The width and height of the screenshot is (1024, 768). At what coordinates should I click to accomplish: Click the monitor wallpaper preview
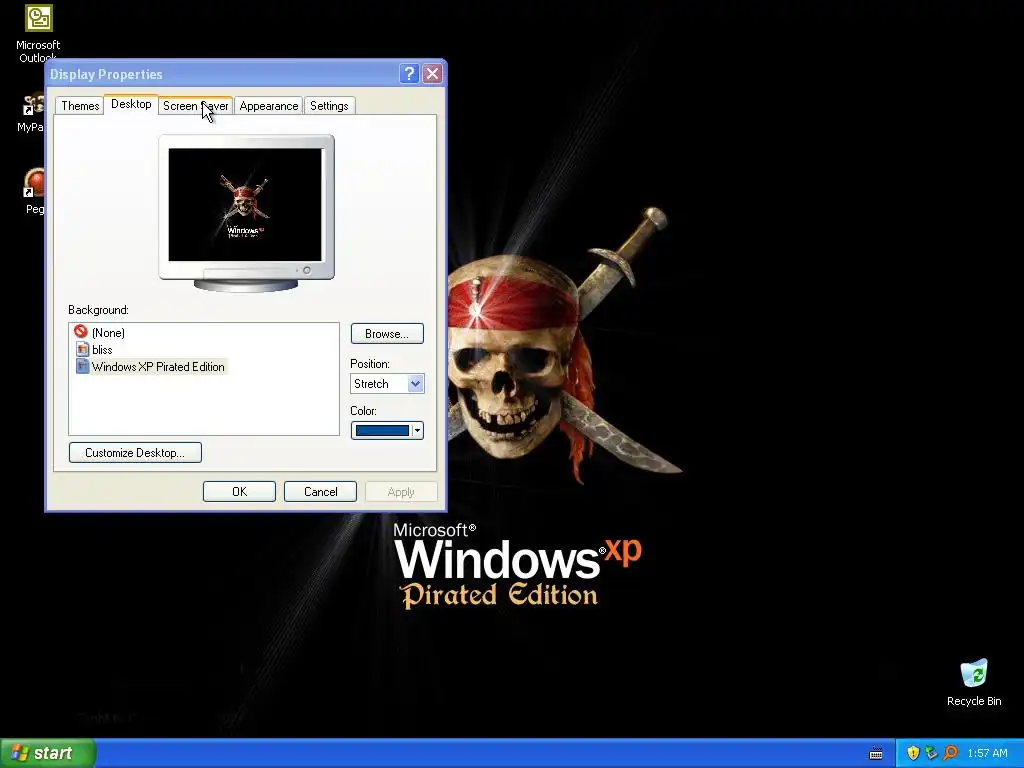(x=245, y=204)
